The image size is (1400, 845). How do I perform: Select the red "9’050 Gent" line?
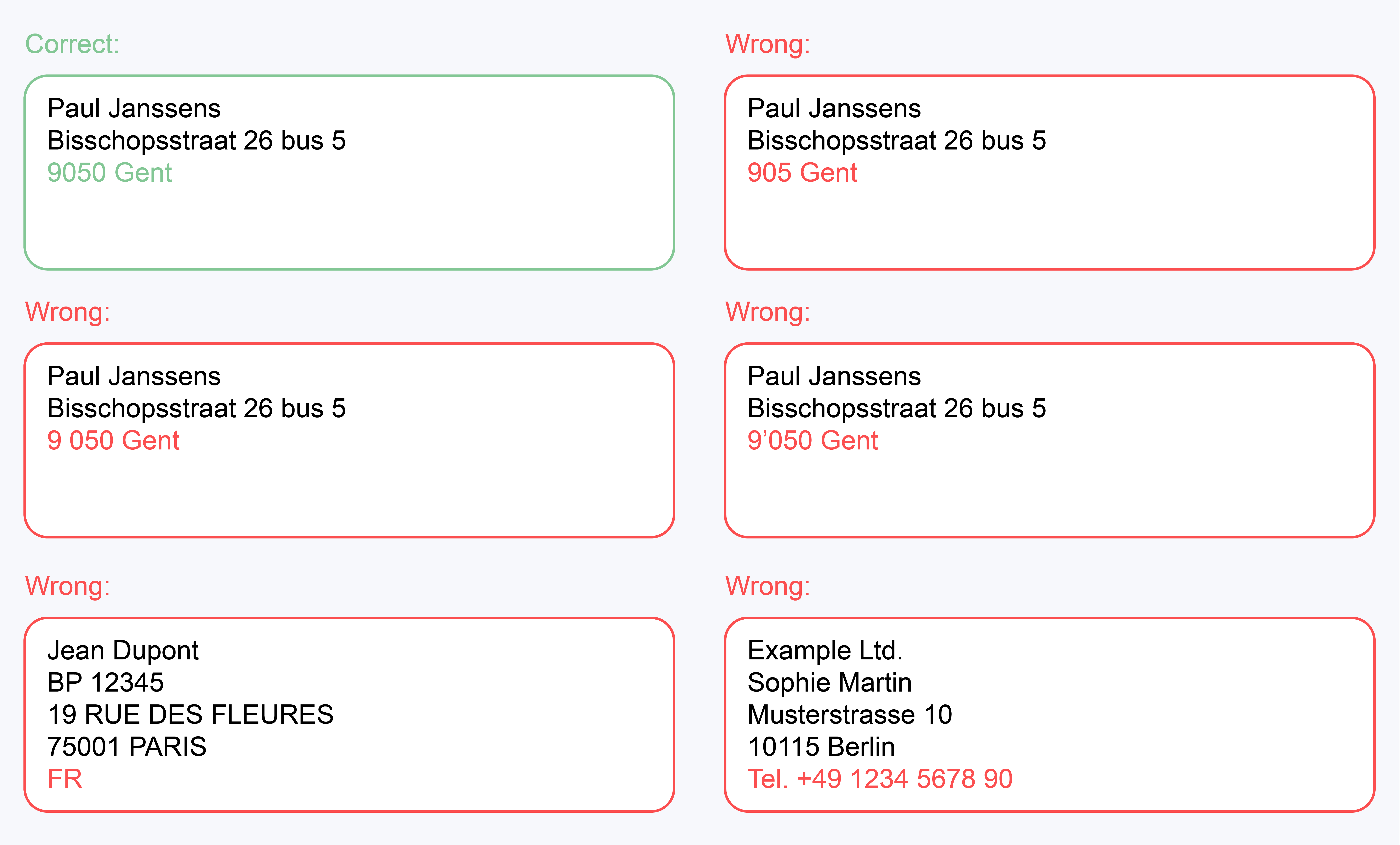tap(813, 441)
